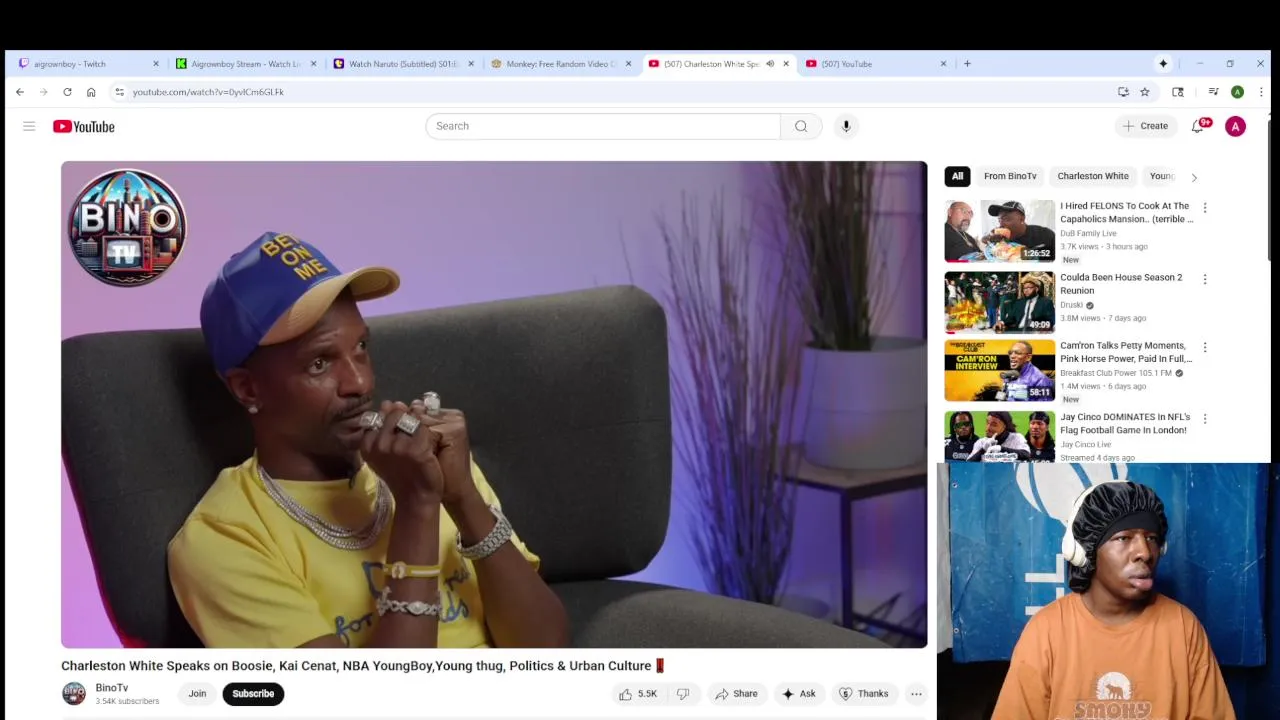This screenshot has width=1280, height=720.
Task: Click the YouTube logo to go home
Action: (x=84, y=126)
